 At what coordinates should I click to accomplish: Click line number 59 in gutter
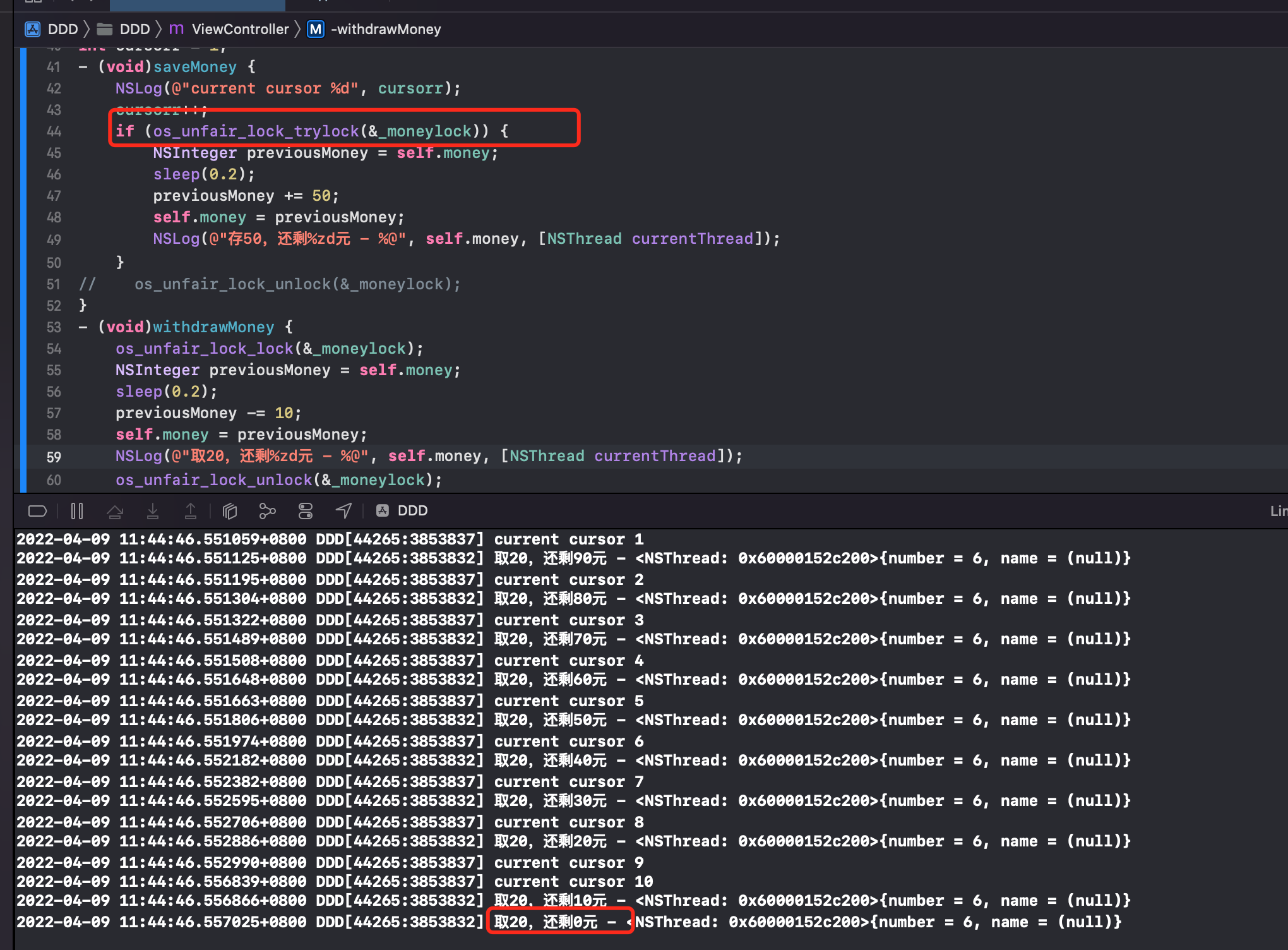54,457
